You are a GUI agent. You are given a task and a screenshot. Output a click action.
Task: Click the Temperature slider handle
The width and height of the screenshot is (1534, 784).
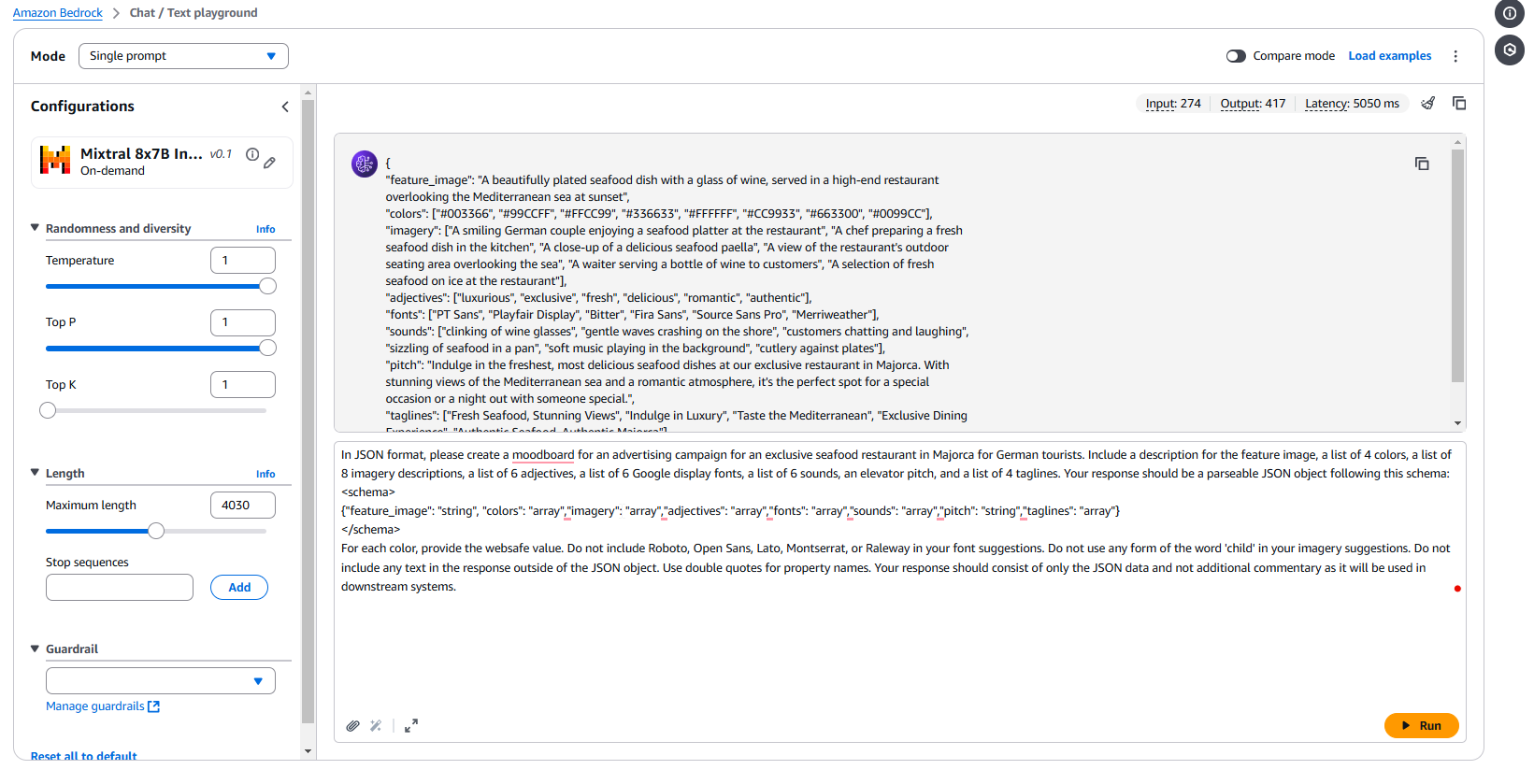pos(267,286)
